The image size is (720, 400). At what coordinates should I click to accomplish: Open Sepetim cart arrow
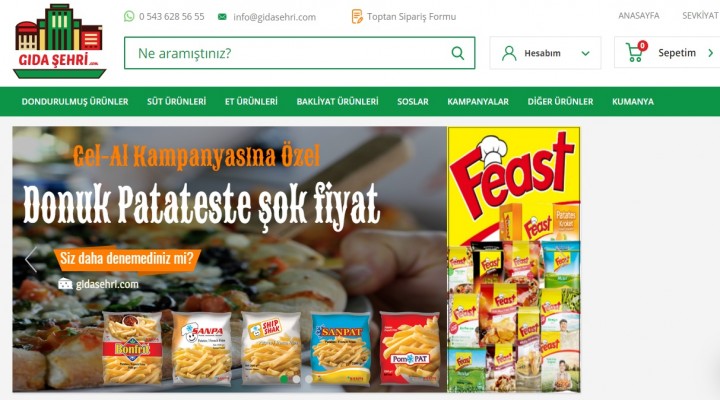[x=711, y=53]
